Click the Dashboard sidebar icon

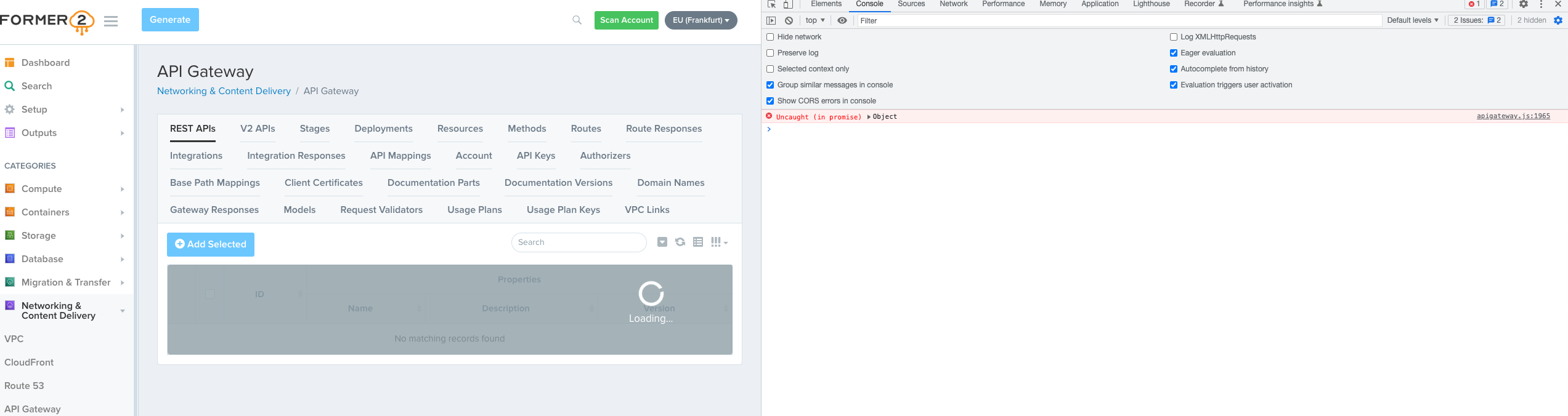(x=10, y=63)
